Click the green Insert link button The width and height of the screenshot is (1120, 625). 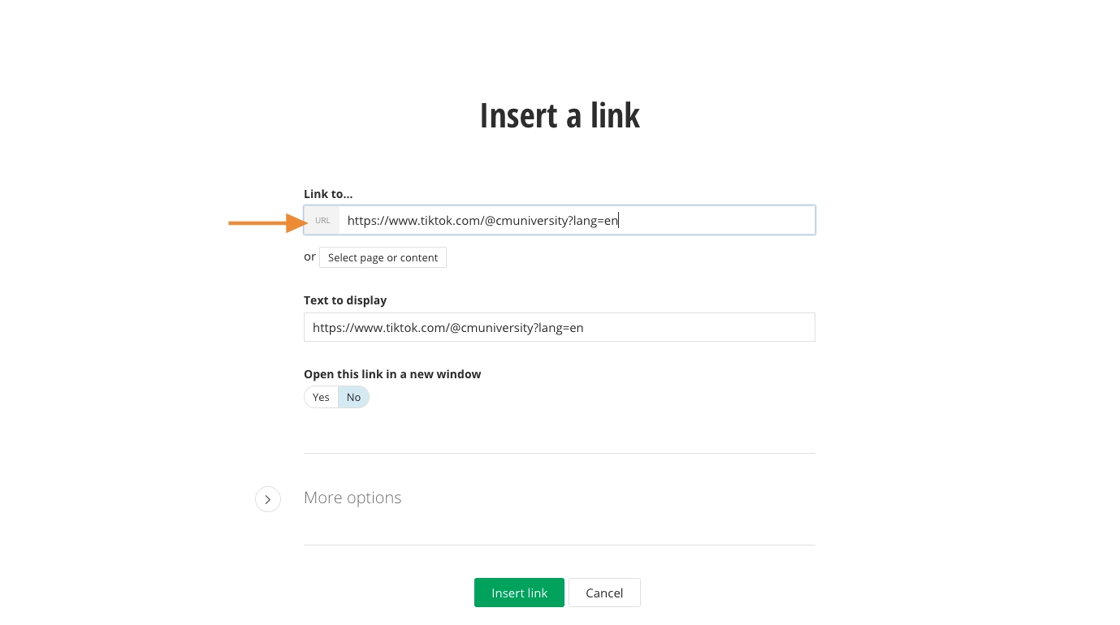[x=519, y=593]
